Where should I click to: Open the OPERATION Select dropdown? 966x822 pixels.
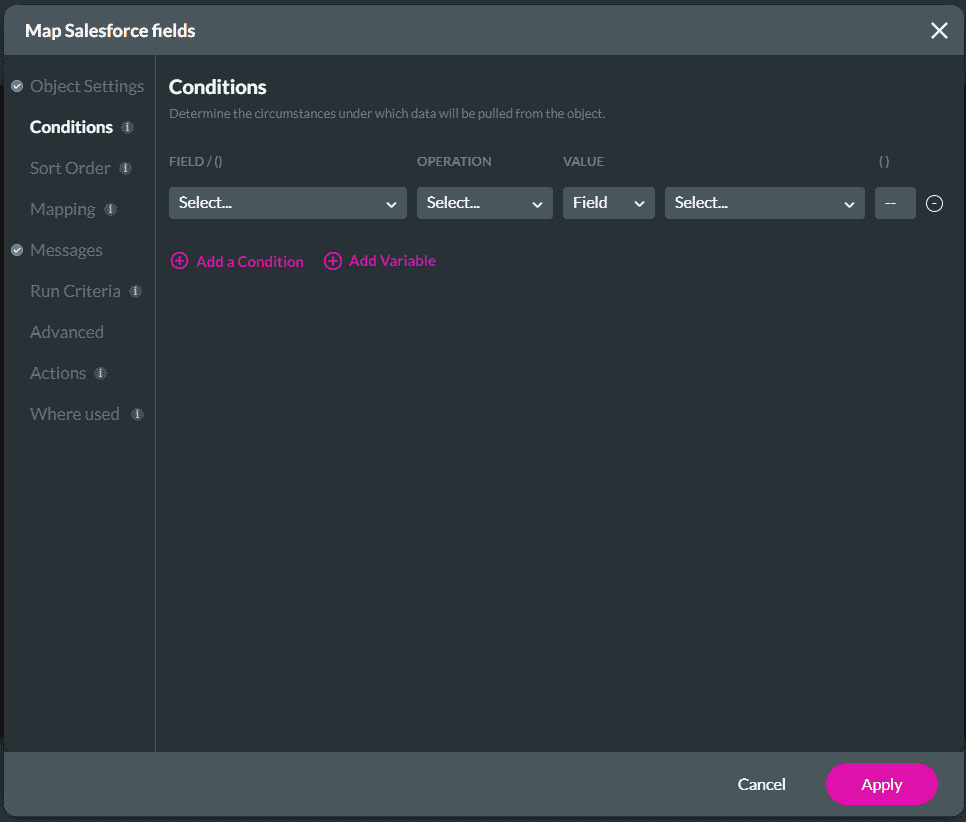485,203
